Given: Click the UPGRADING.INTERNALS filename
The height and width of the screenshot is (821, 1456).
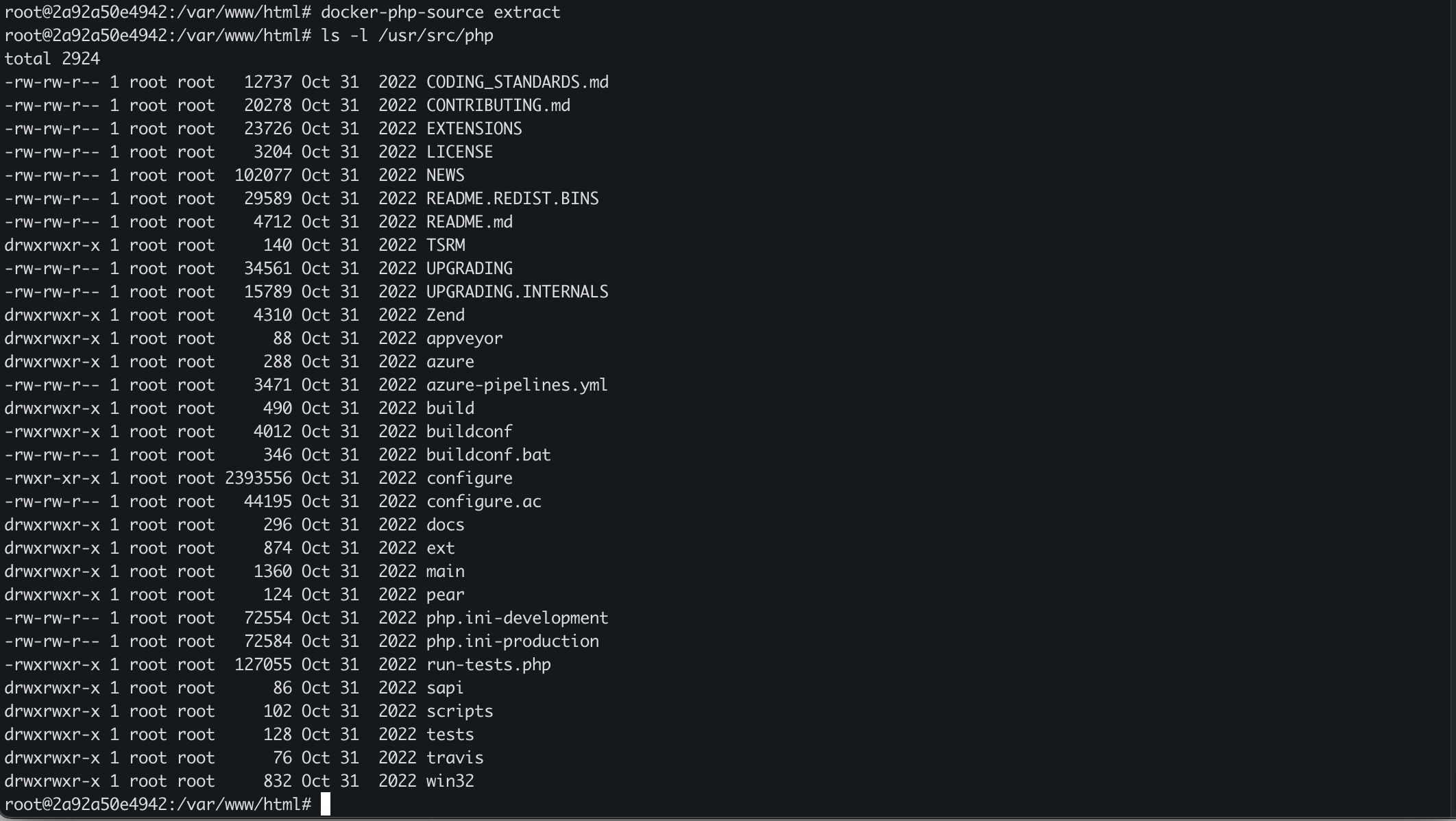Looking at the screenshot, I should click(517, 292).
